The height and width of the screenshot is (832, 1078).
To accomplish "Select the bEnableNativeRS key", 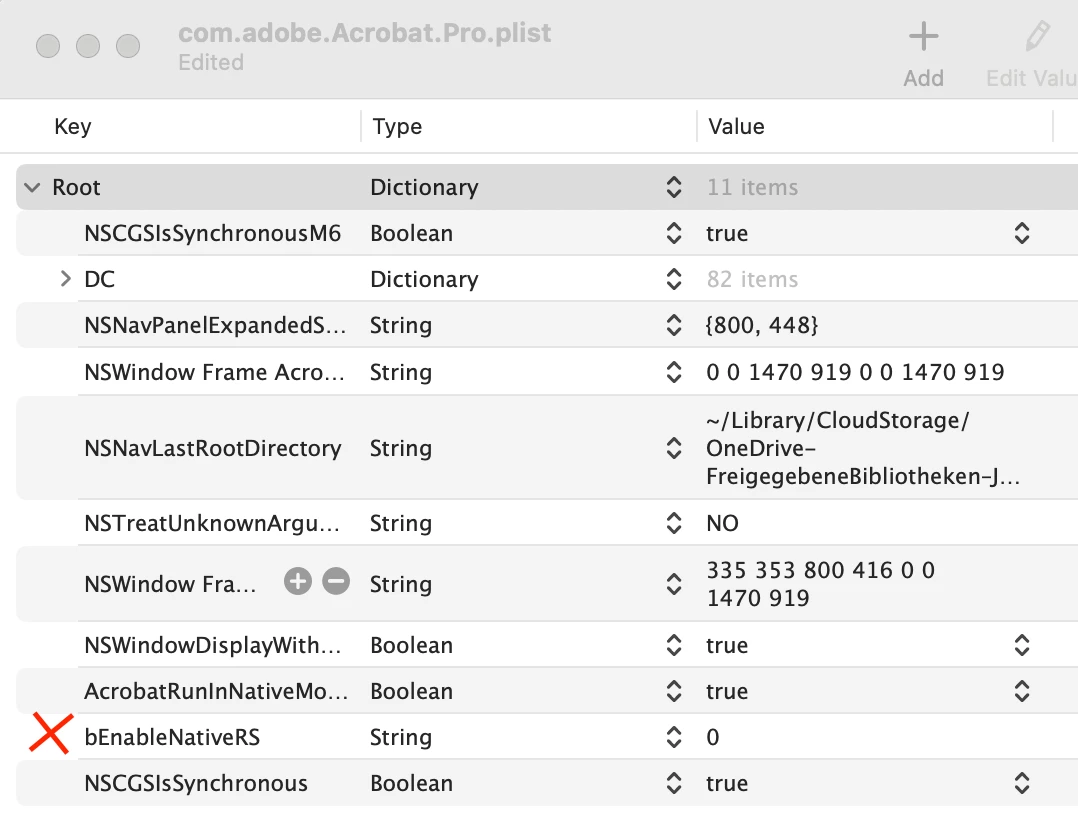I will pos(172,737).
